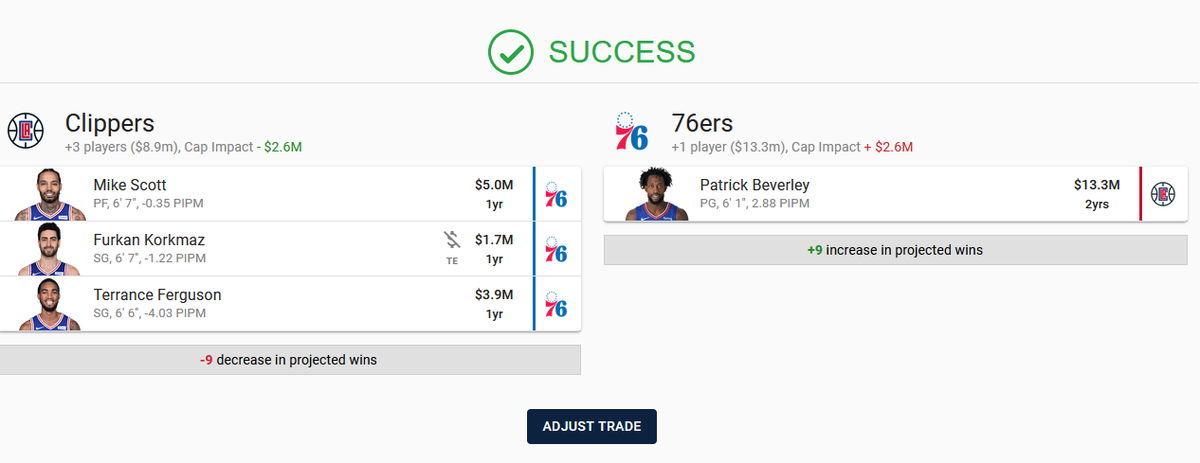Click the Mike Scott player name
The height and width of the screenshot is (463, 1200).
pos(130,185)
